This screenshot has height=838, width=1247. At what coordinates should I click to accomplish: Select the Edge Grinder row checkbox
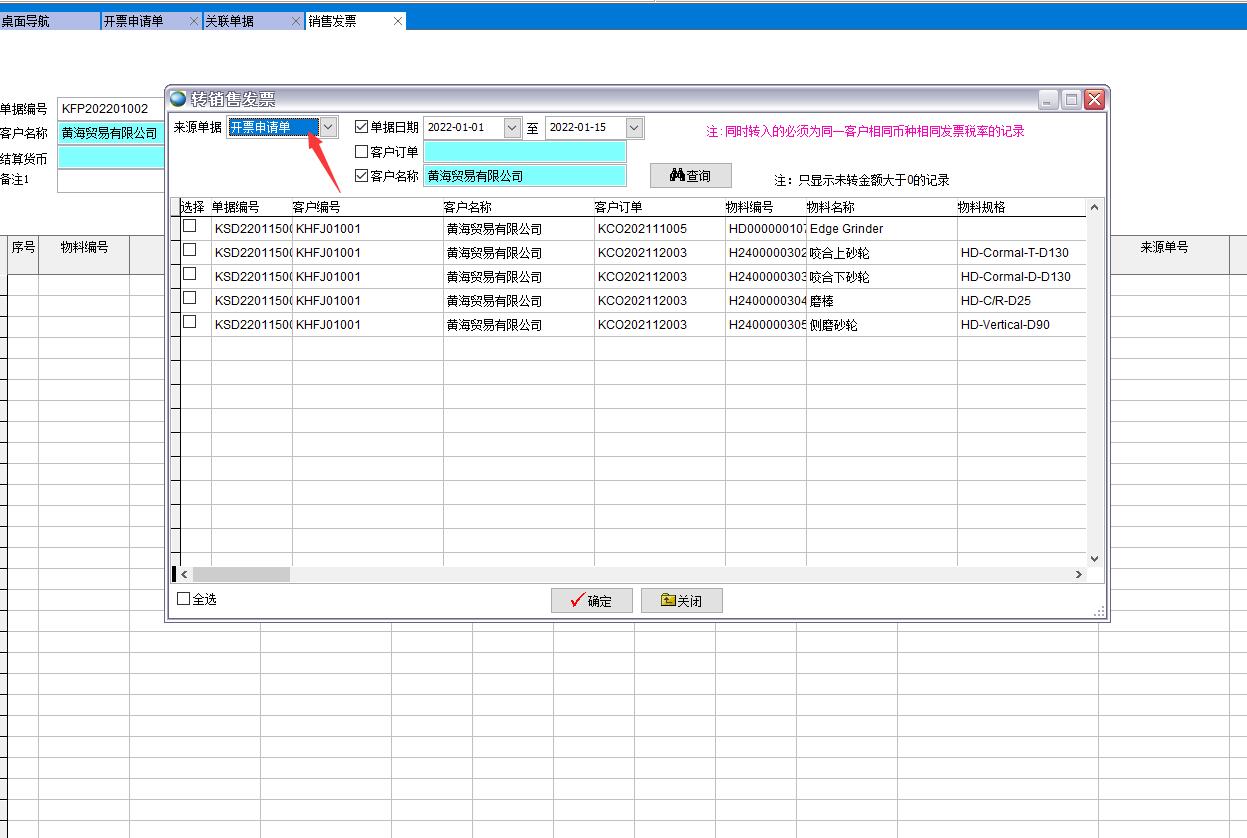click(189, 227)
